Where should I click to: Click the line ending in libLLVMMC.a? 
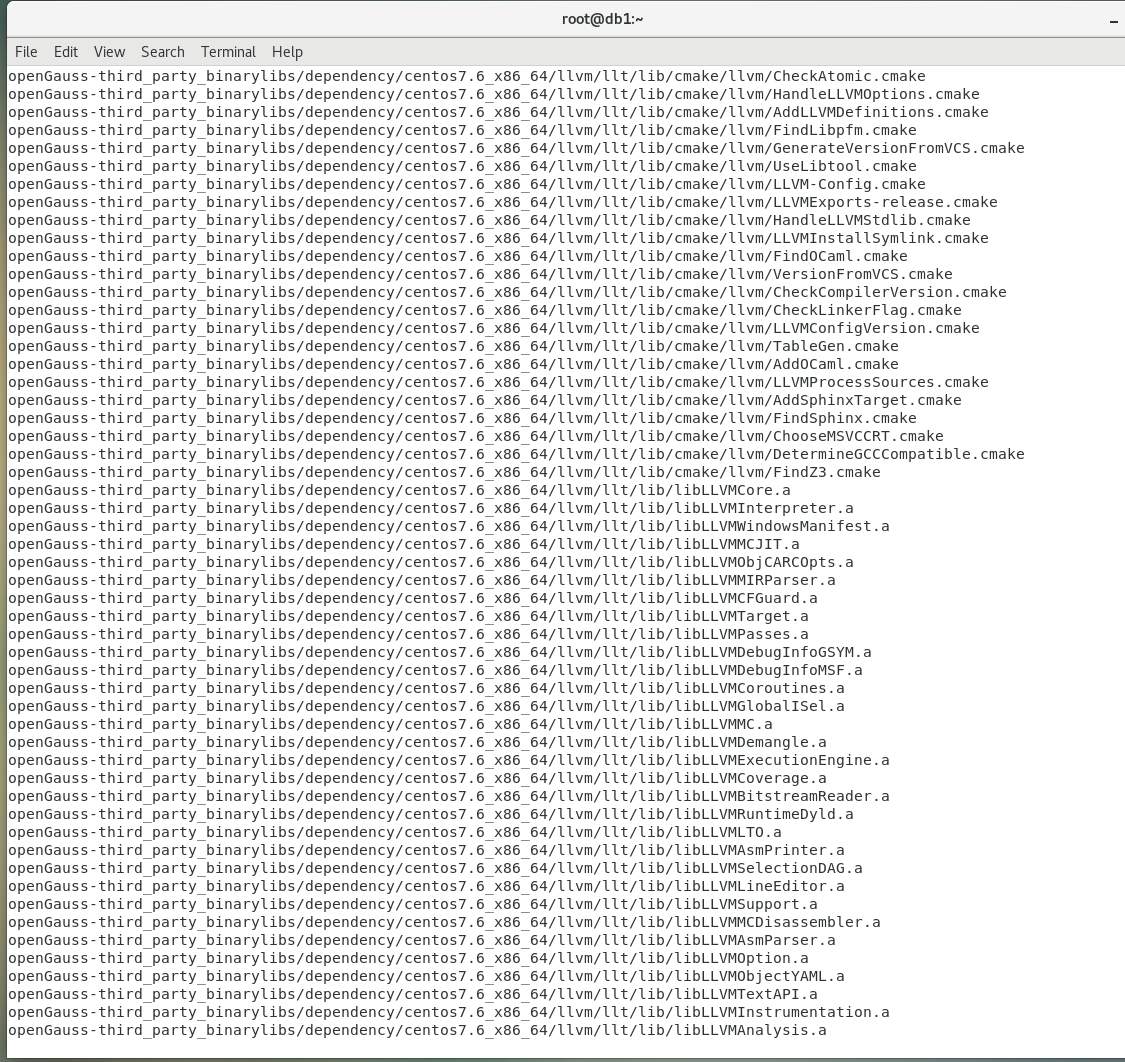pyautogui.click(x=390, y=724)
